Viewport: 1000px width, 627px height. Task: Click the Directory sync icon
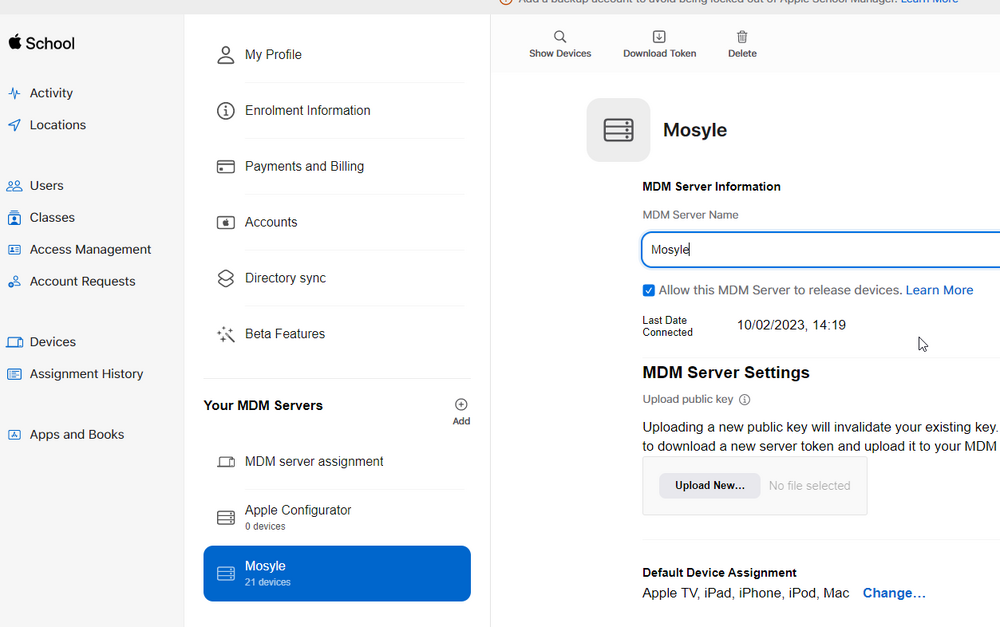click(226, 278)
